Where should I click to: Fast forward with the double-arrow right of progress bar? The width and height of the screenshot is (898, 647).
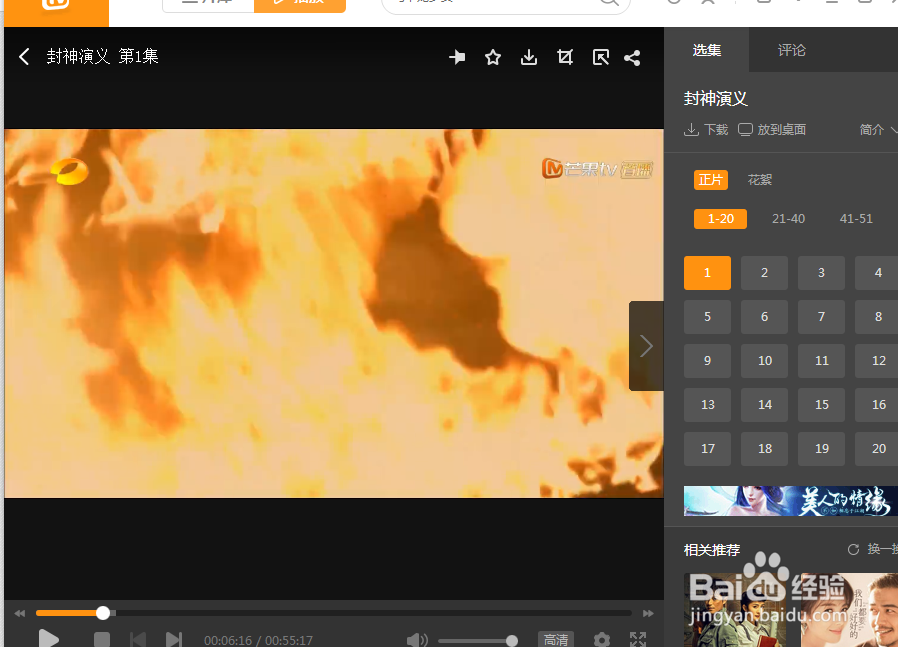(648, 613)
